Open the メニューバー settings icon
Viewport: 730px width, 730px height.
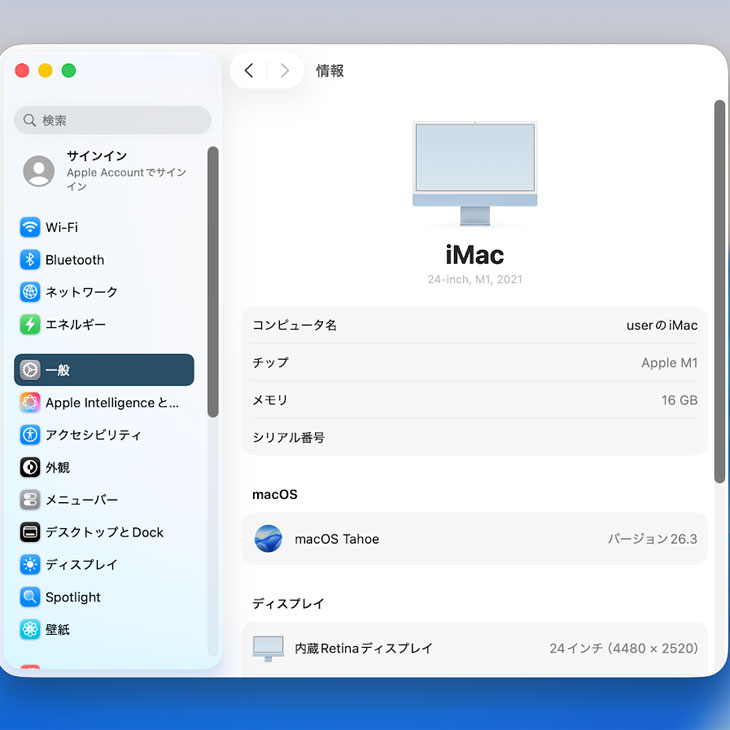pos(30,500)
